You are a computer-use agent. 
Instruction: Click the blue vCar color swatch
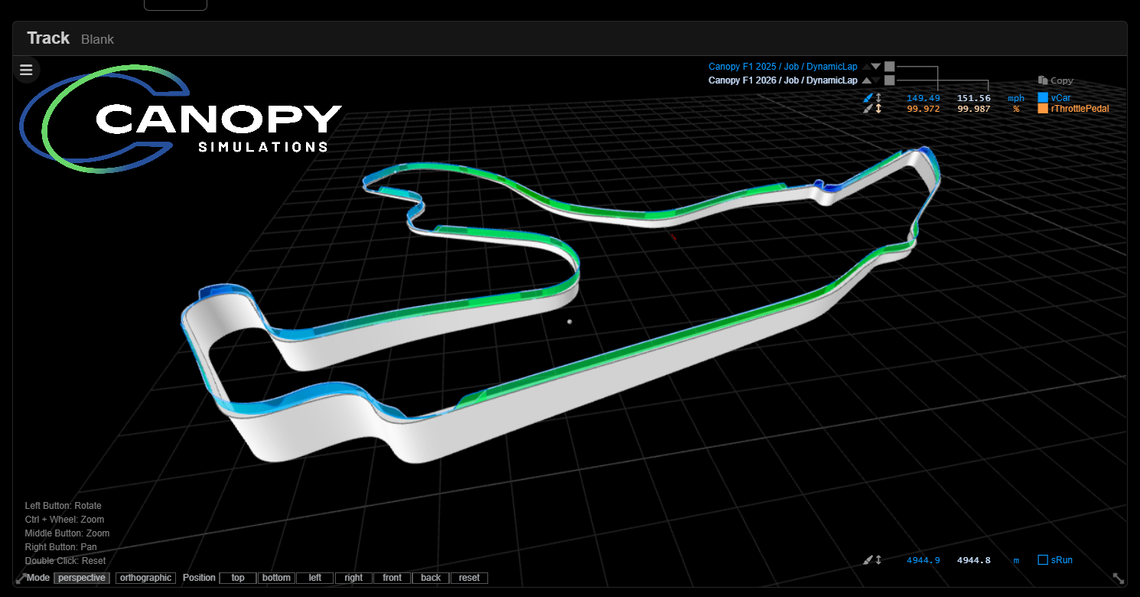point(1043,98)
